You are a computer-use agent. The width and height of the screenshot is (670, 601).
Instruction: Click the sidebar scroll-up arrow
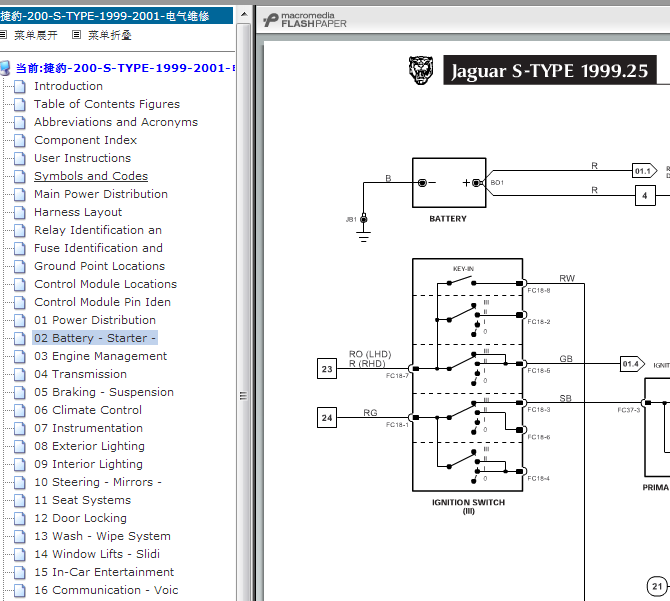tap(244, 15)
